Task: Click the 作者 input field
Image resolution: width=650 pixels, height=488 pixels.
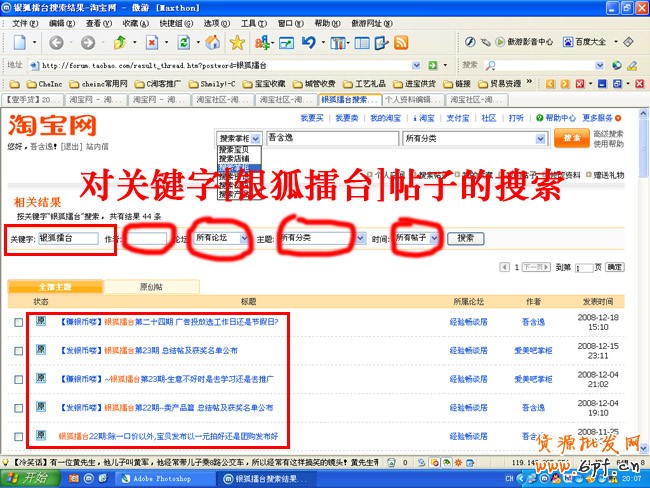Action: pyautogui.click(x=146, y=238)
